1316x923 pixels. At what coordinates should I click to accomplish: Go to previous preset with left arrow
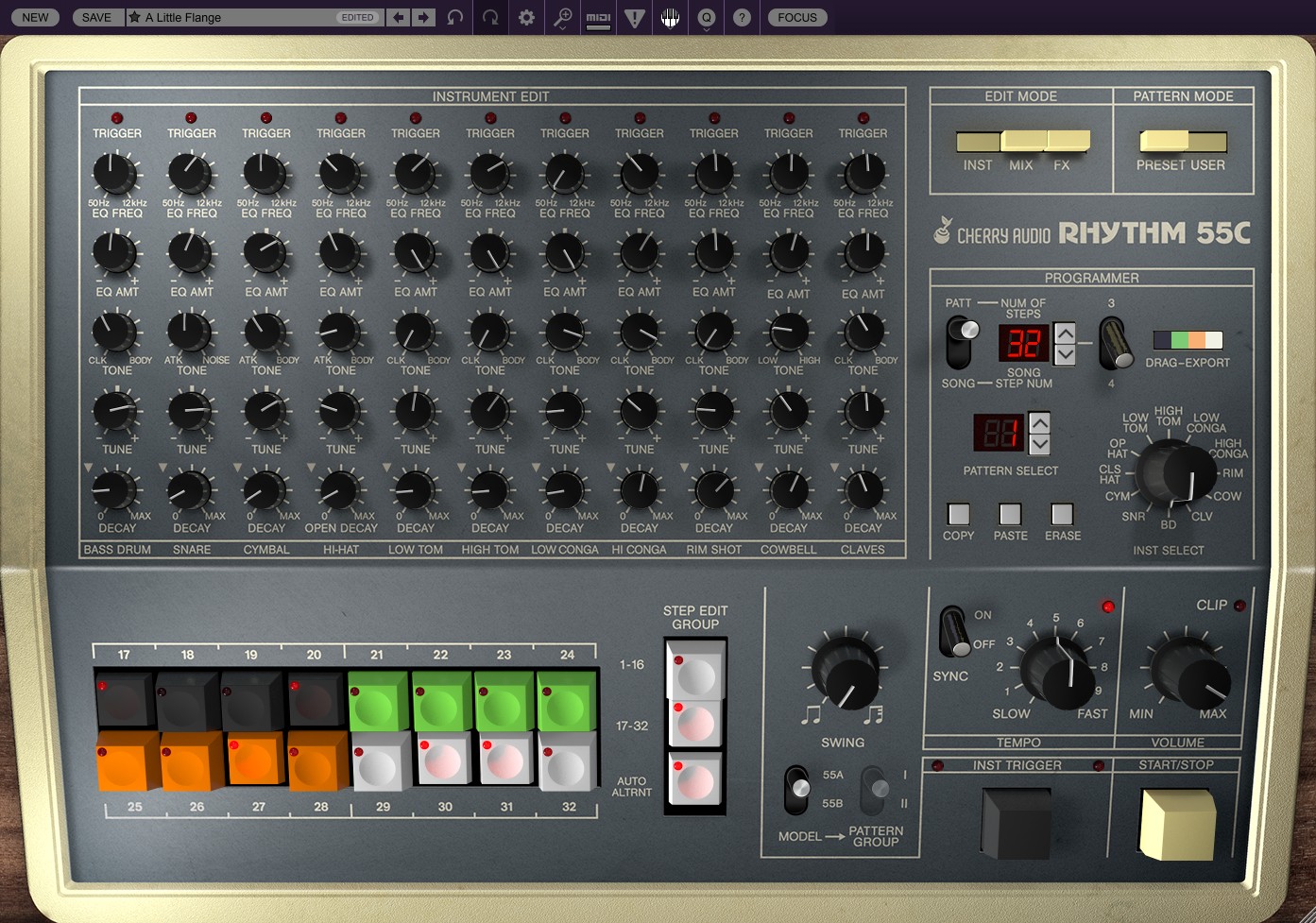point(399,17)
